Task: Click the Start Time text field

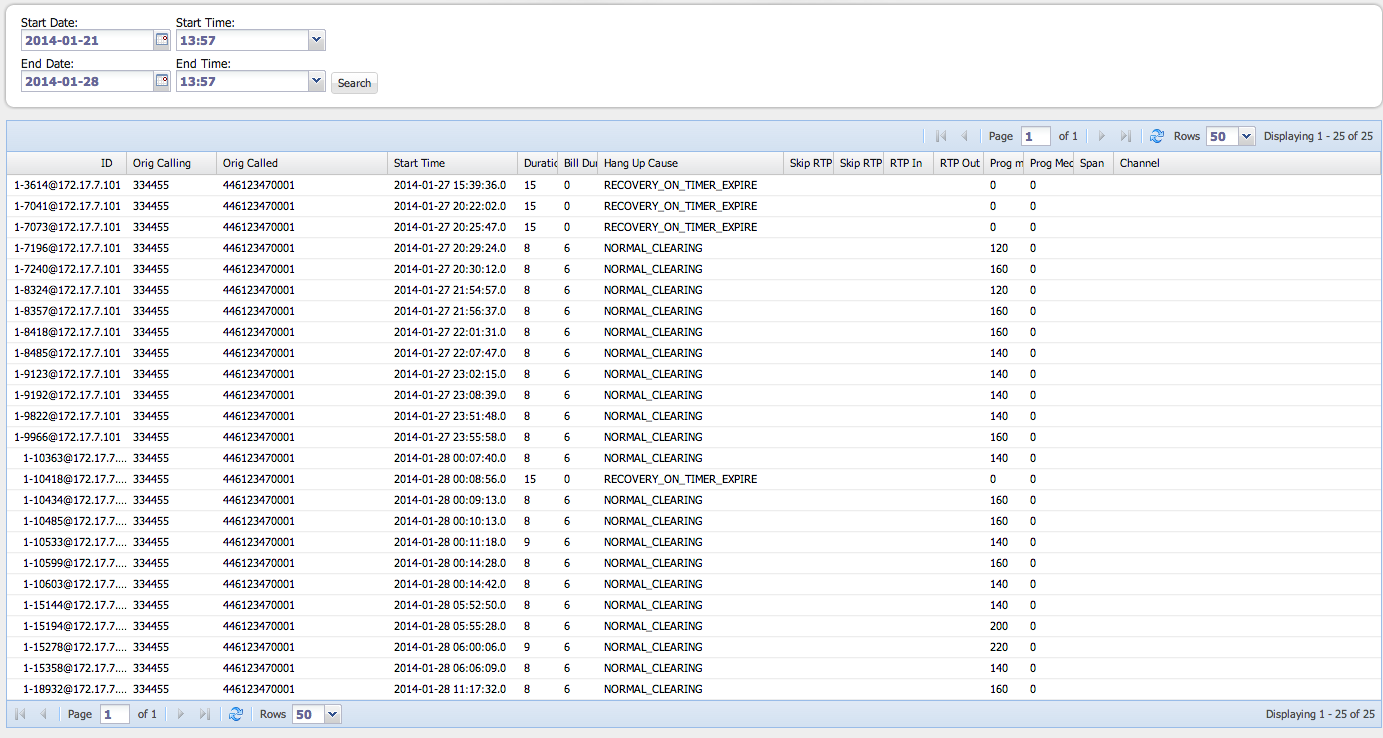Action: (x=242, y=40)
